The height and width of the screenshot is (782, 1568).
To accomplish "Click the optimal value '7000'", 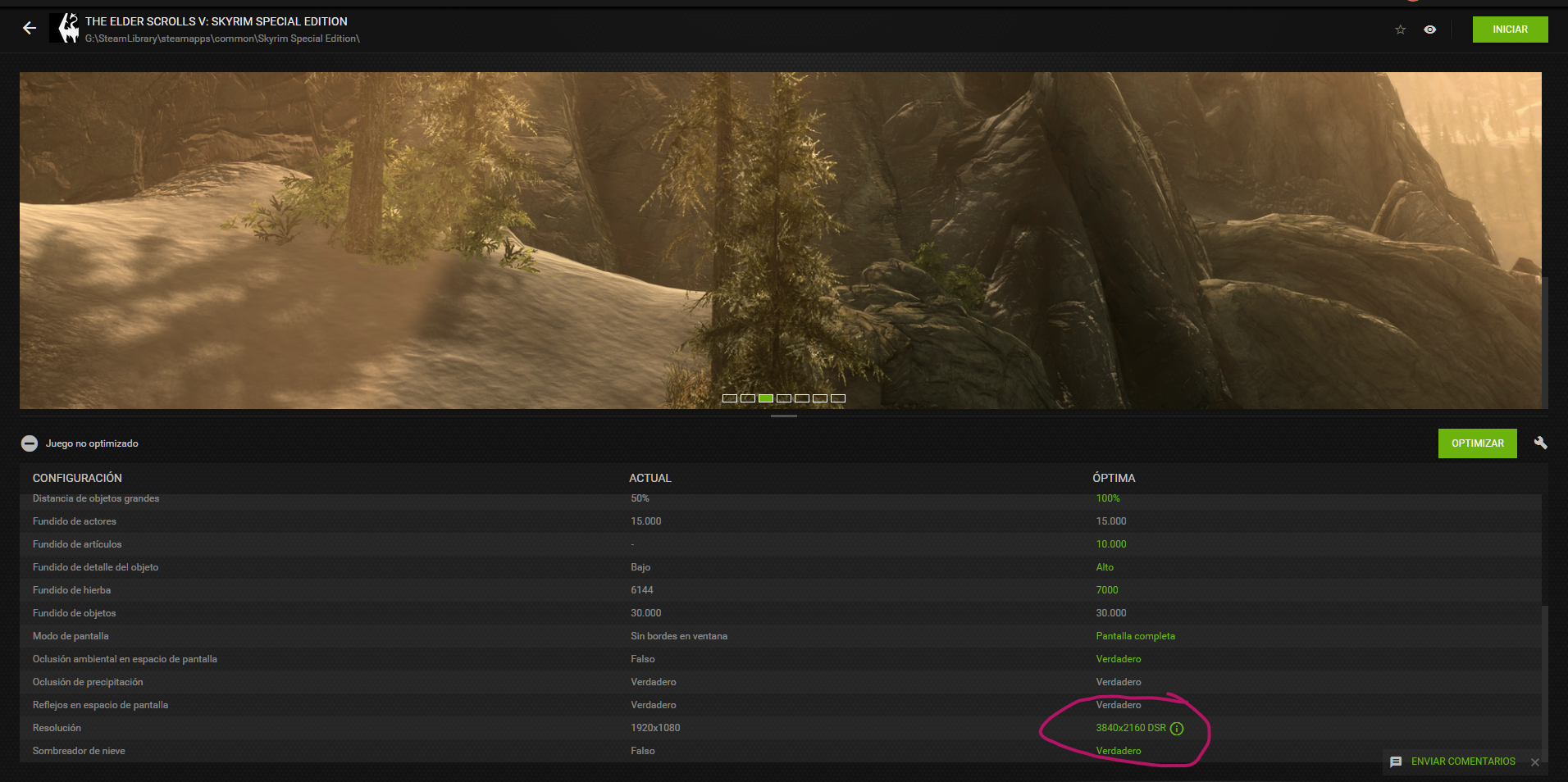I will click(x=1107, y=590).
